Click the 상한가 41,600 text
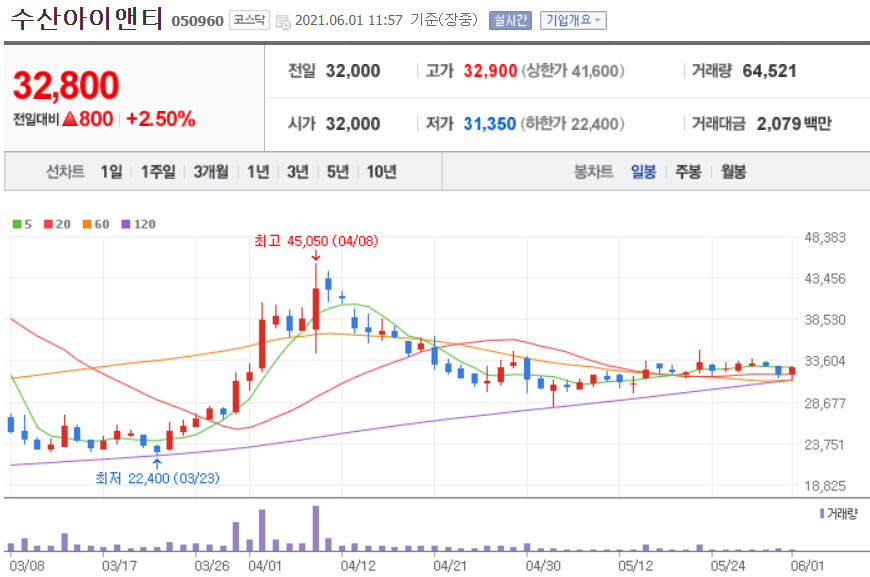Screen dimensions: 870x577 coord(573,71)
